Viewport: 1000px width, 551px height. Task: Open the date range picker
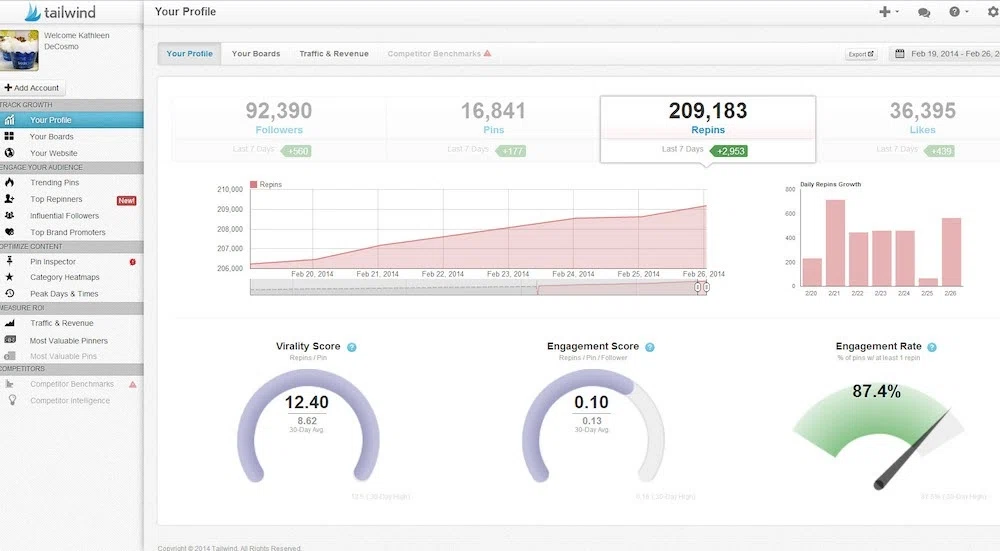945,54
